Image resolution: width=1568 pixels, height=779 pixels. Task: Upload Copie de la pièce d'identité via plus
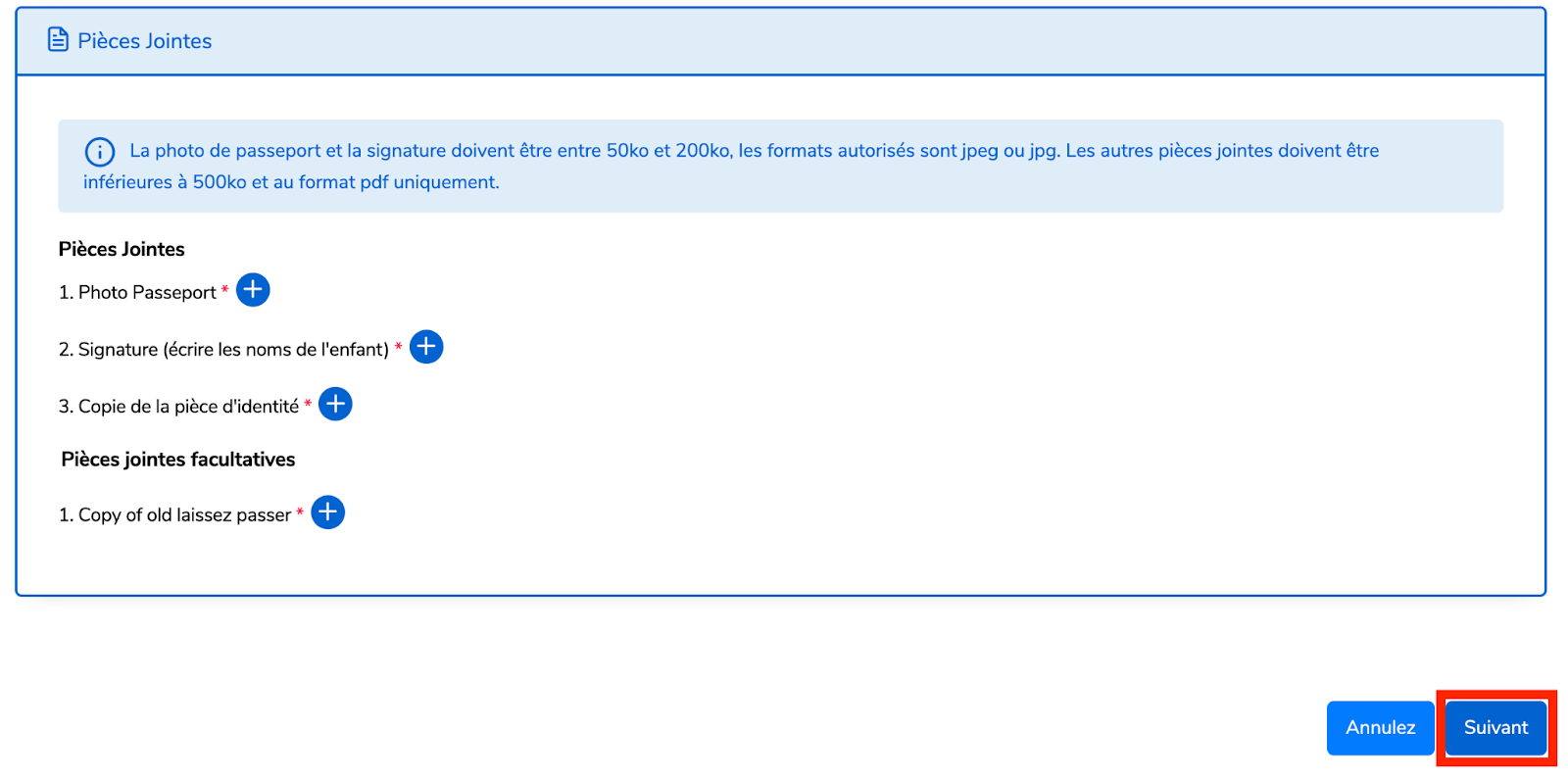[x=335, y=404]
